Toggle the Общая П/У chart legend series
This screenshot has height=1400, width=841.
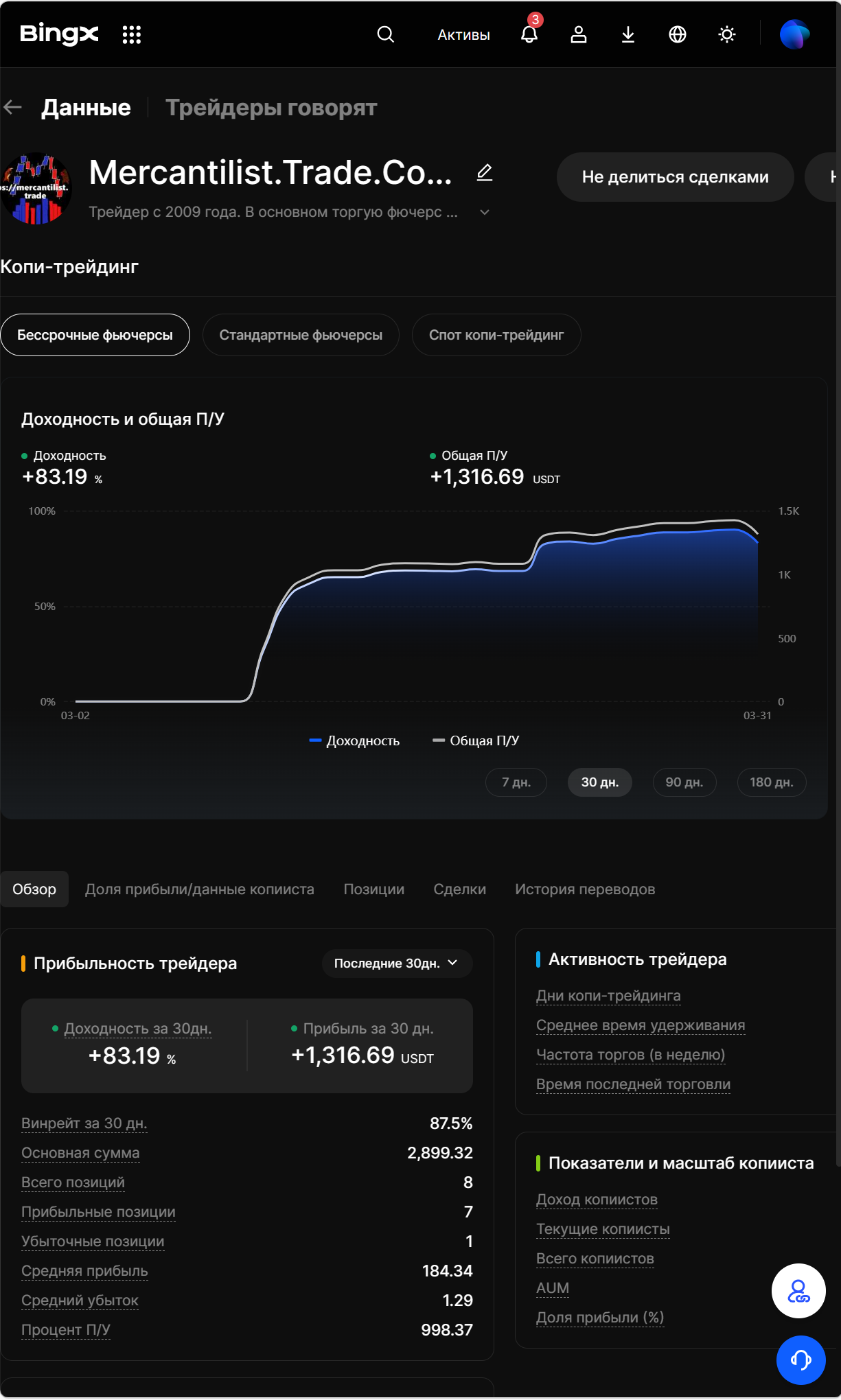[x=476, y=740]
